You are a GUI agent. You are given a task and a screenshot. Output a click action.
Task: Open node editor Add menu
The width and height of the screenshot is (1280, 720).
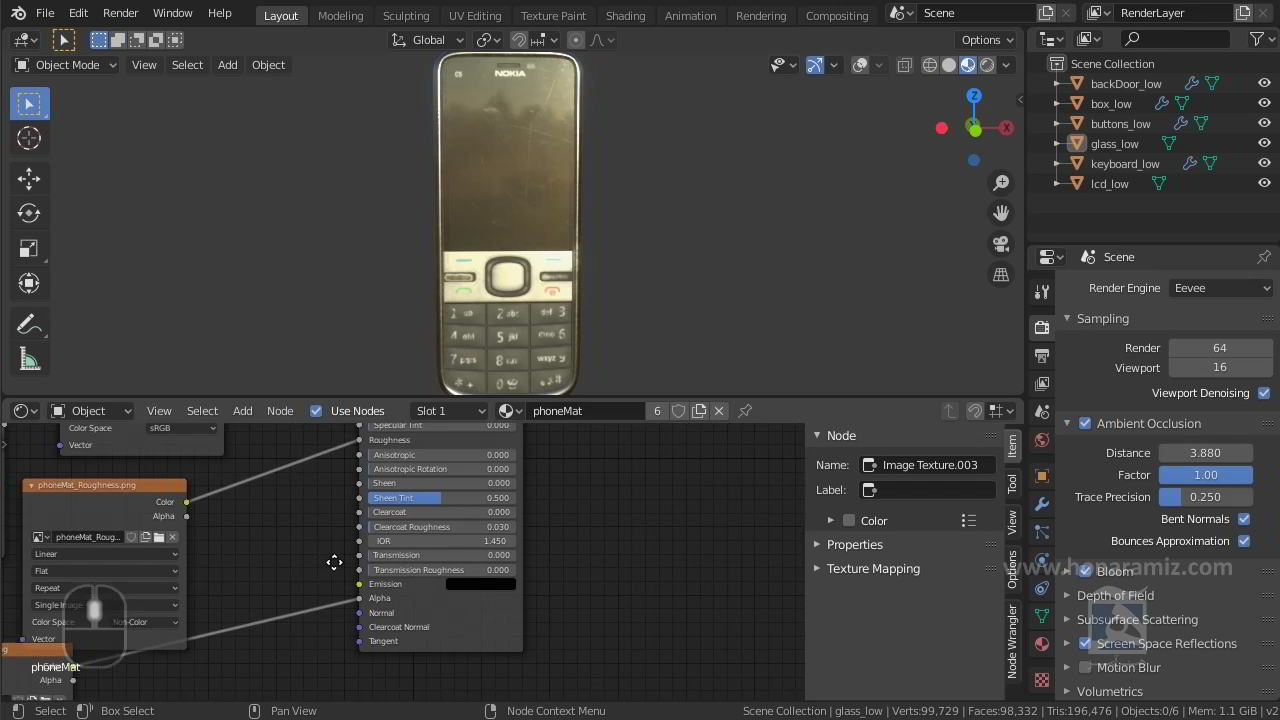242,411
